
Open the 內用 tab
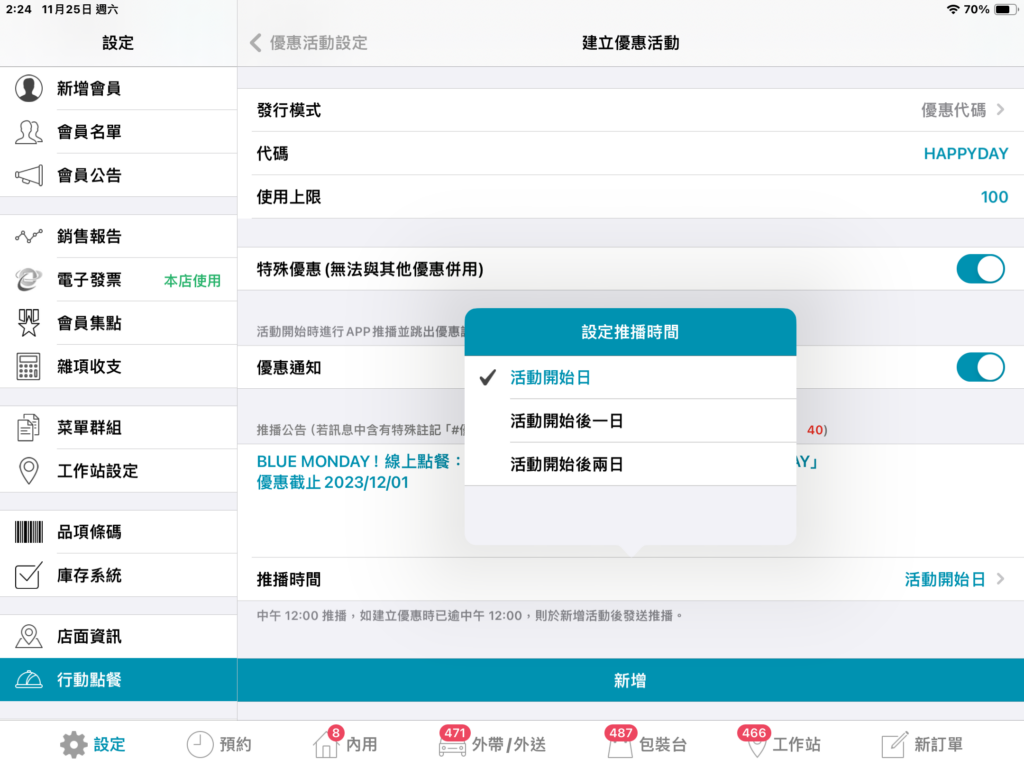click(x=345, y=744)
